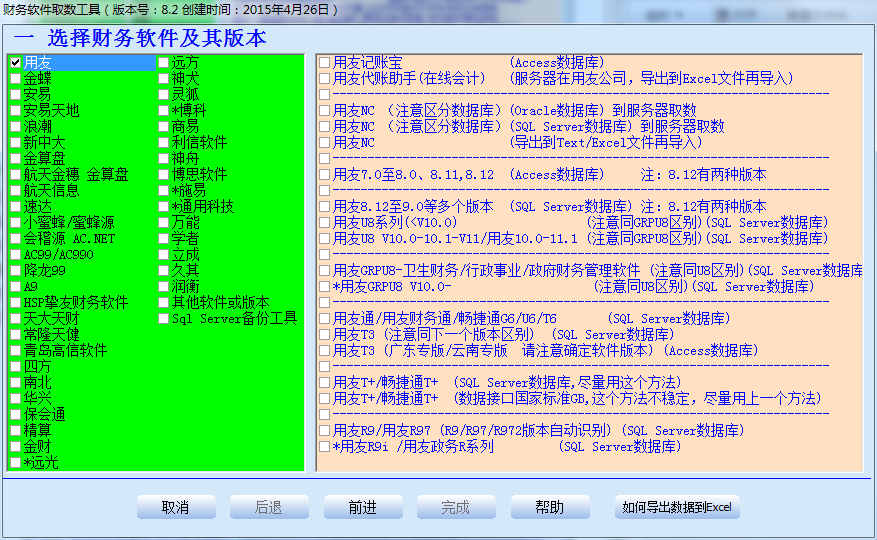Check the 久其 checkbox
The width and height of the screenshot is (877, 540).
(163, 271)
